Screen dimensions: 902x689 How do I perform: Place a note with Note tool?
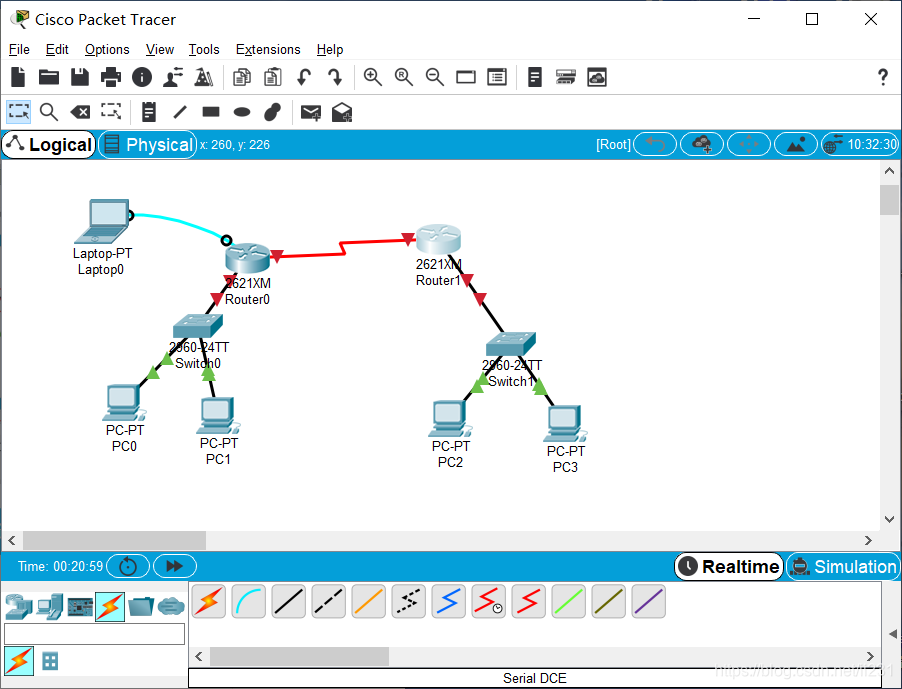point(148,112)
